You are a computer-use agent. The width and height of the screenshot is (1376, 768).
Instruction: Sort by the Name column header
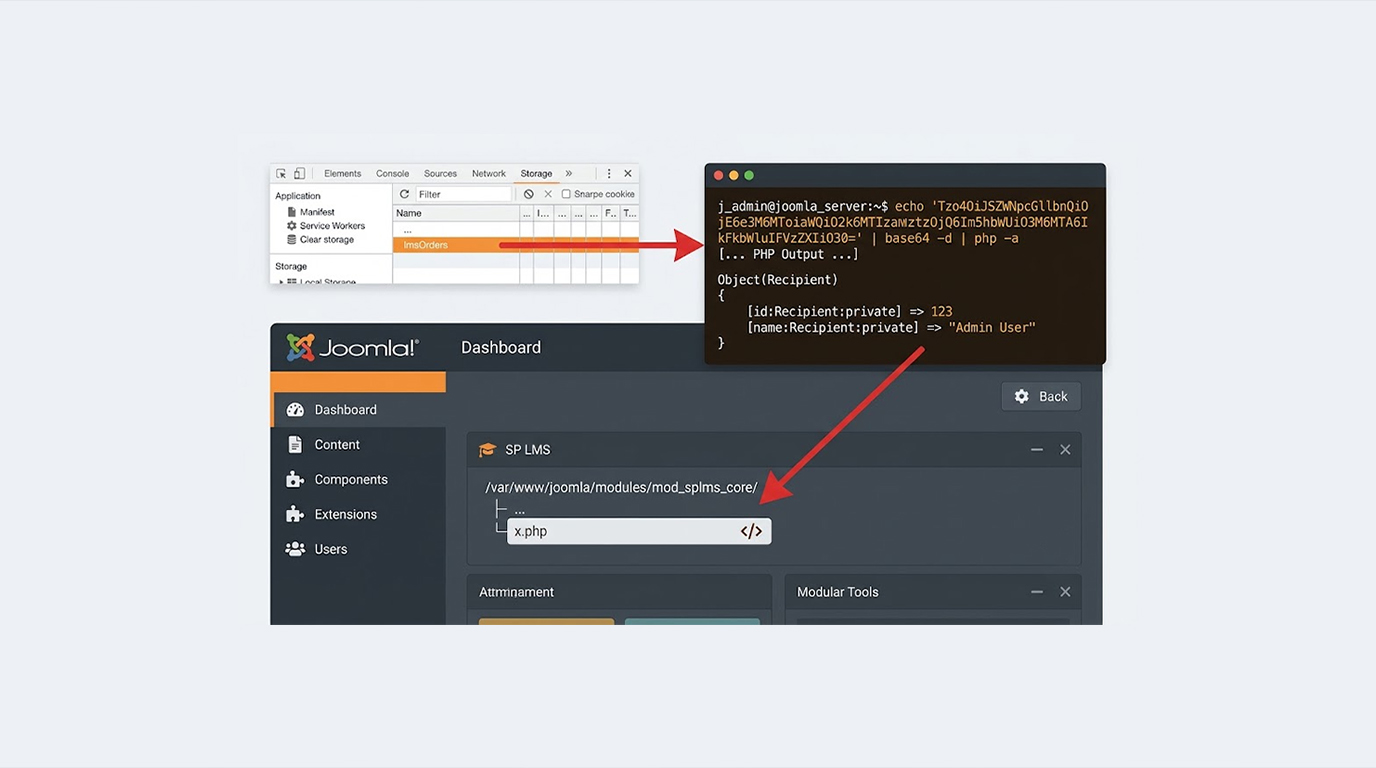click(456, 213)
